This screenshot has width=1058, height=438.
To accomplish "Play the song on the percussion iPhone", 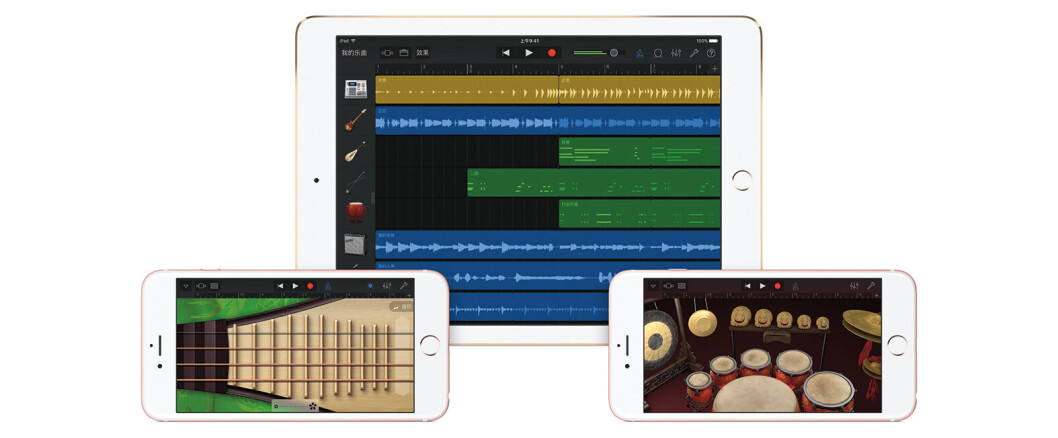I will click(x=762, y=286).
